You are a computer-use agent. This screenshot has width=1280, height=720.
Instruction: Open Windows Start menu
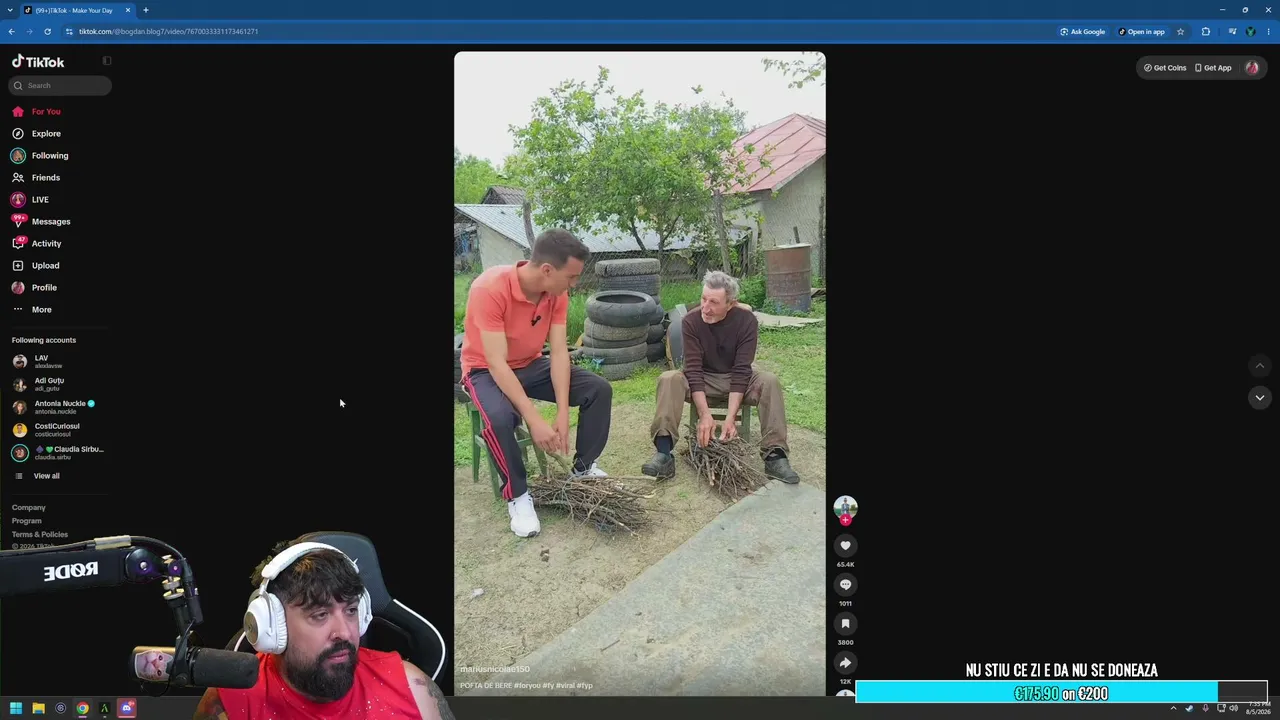point(16,708)
